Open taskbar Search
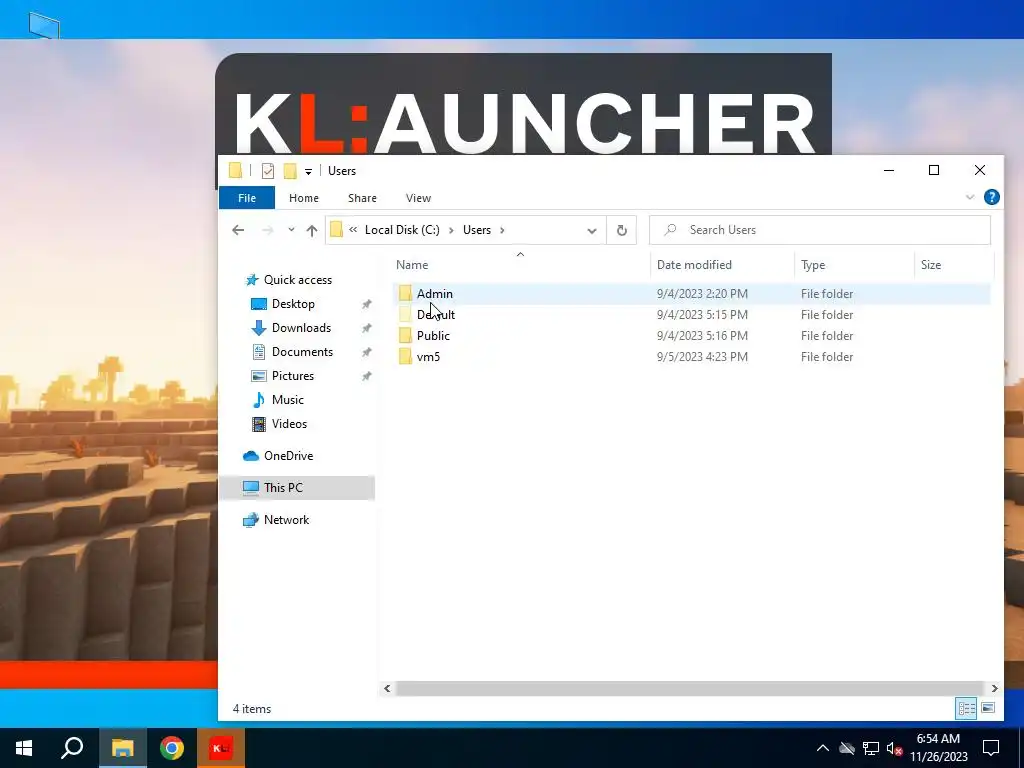This screenshot has width=1024, height=768. tap(72, 748)
